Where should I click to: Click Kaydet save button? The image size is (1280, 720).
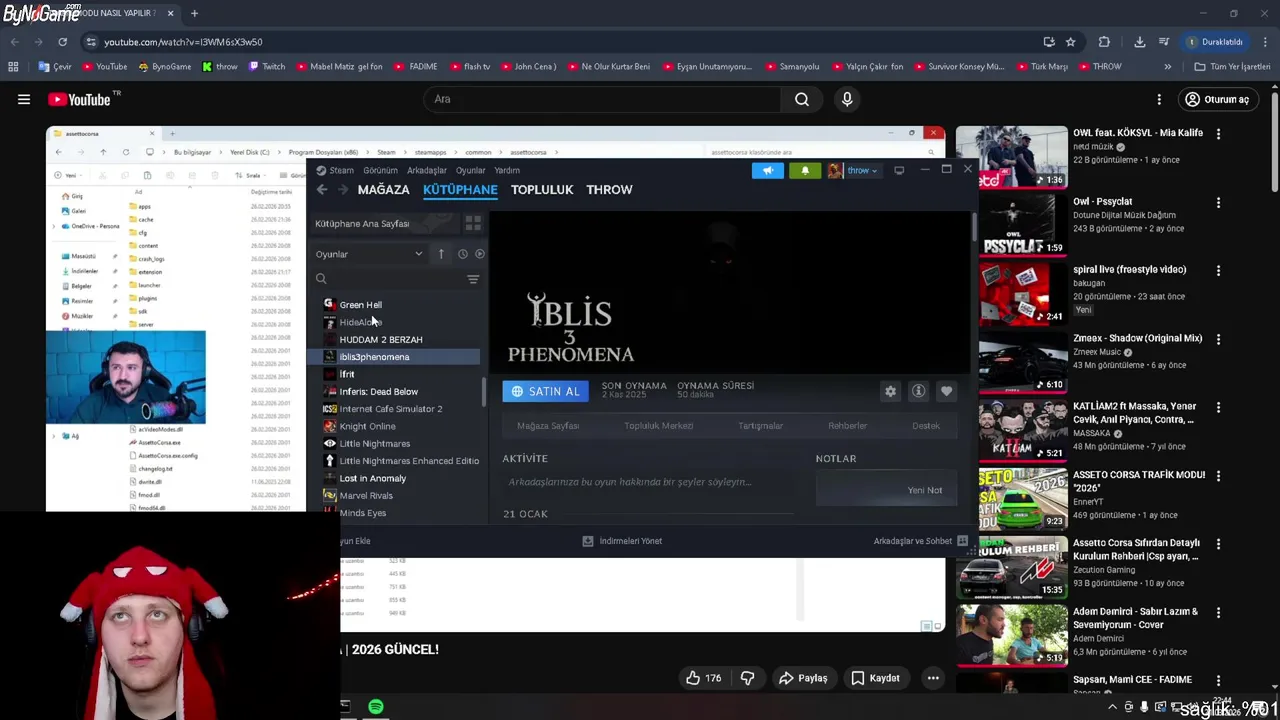pyautogui.click(x=875, y=678)
